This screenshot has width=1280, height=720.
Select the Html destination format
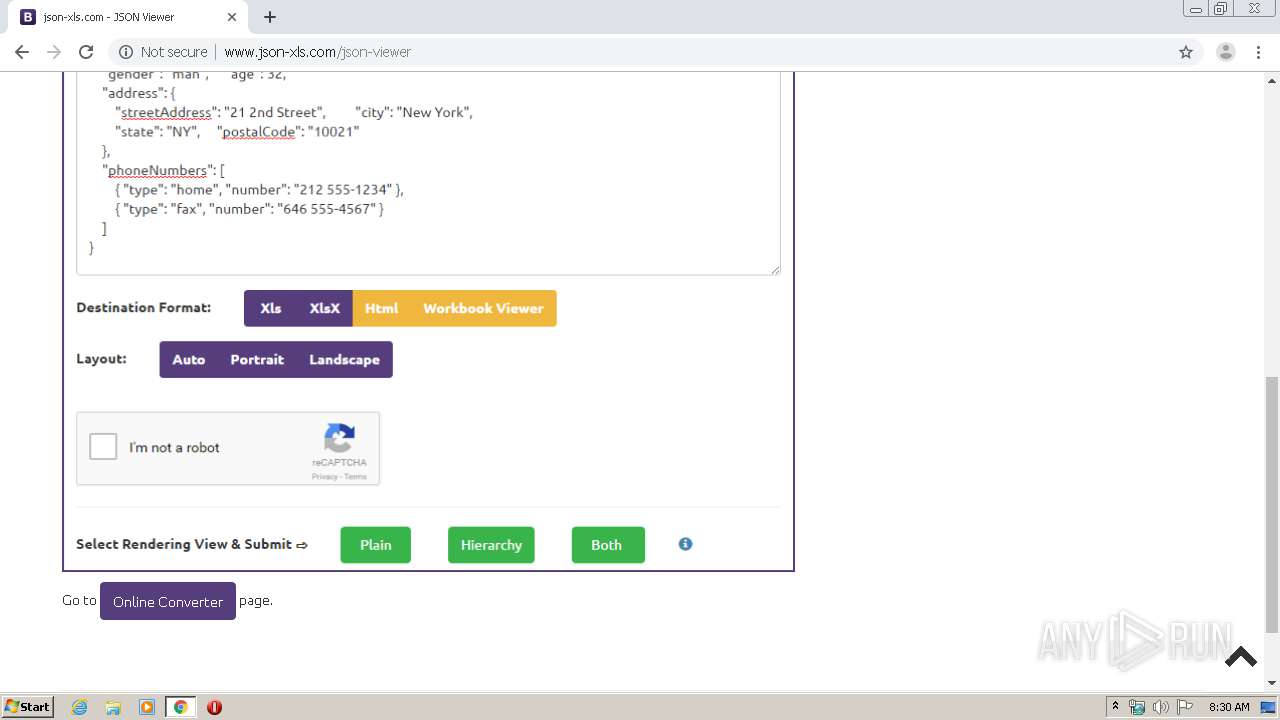pos(381,308)
